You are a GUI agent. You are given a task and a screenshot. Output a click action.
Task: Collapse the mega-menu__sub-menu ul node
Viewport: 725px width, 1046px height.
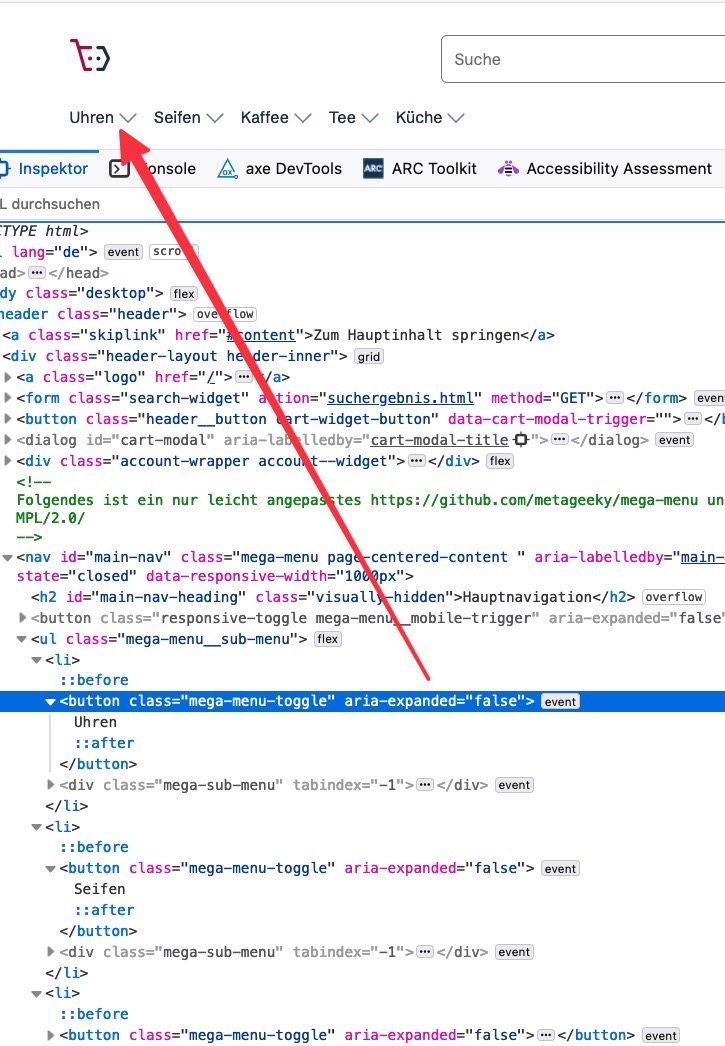click(x=22, y=640)
